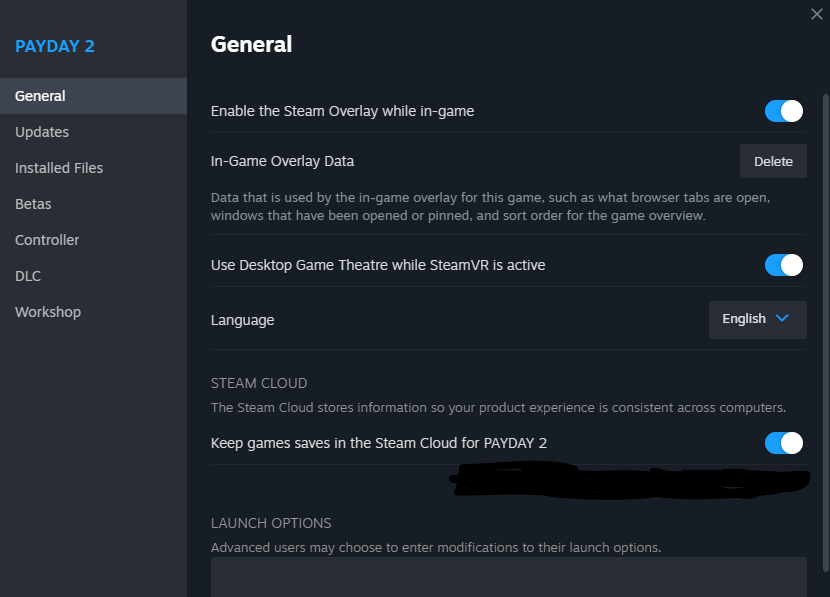Image resolution: width=830 pixels, height=597 pixels.
Task: Click the PAYDAY 2 game title
Action: (x=55, y=46)
